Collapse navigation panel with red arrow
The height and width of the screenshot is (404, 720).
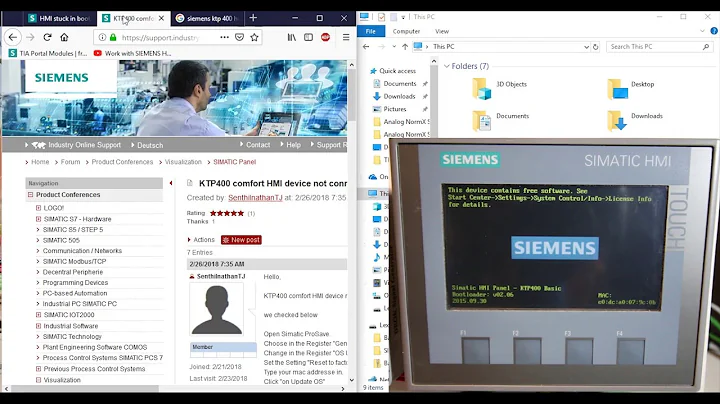coord(171,183)
